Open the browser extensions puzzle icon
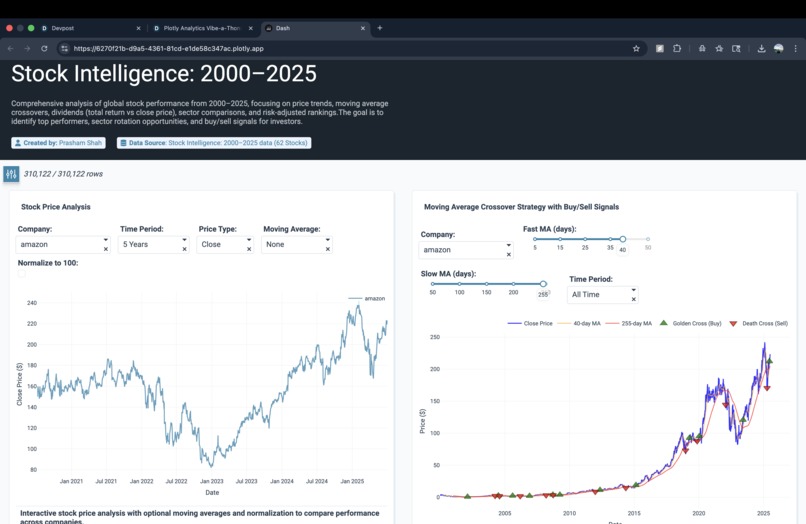The height and width of the screenshot is (524, 806). [677, 48]
